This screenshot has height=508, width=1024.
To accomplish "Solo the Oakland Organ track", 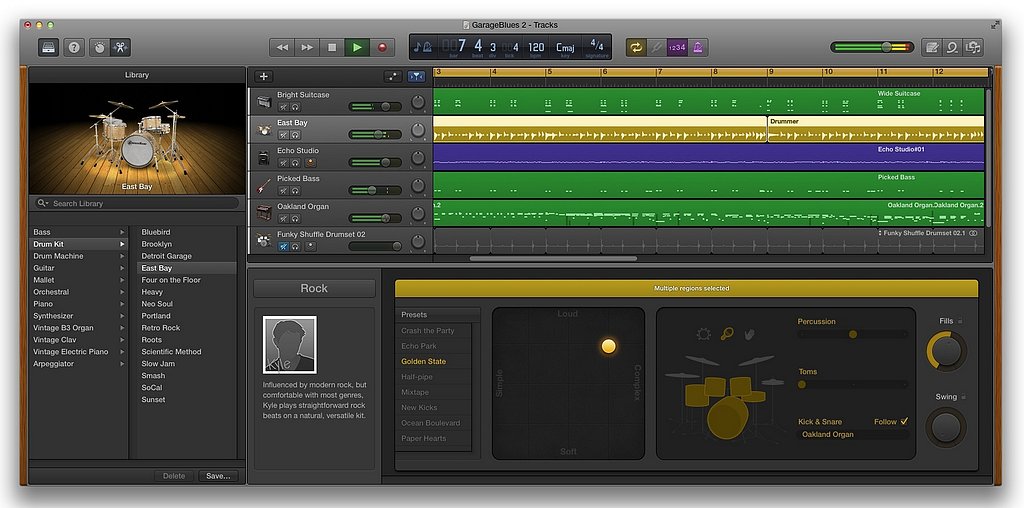I will point(295,219).
